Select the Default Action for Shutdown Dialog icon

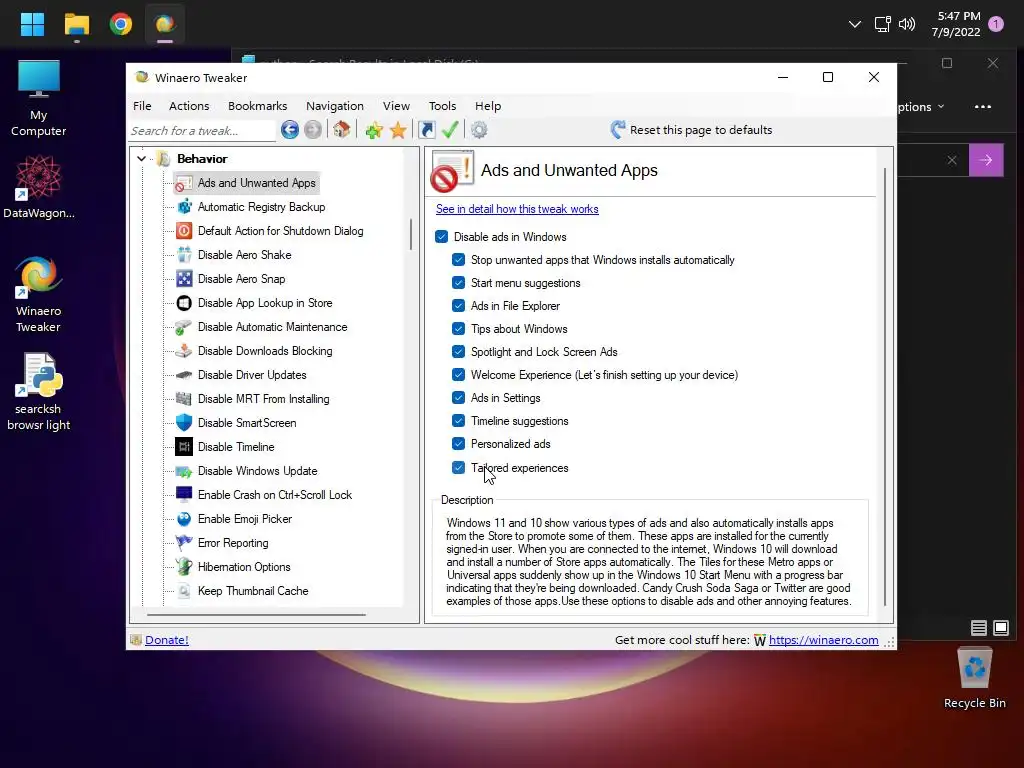(184, 231)
